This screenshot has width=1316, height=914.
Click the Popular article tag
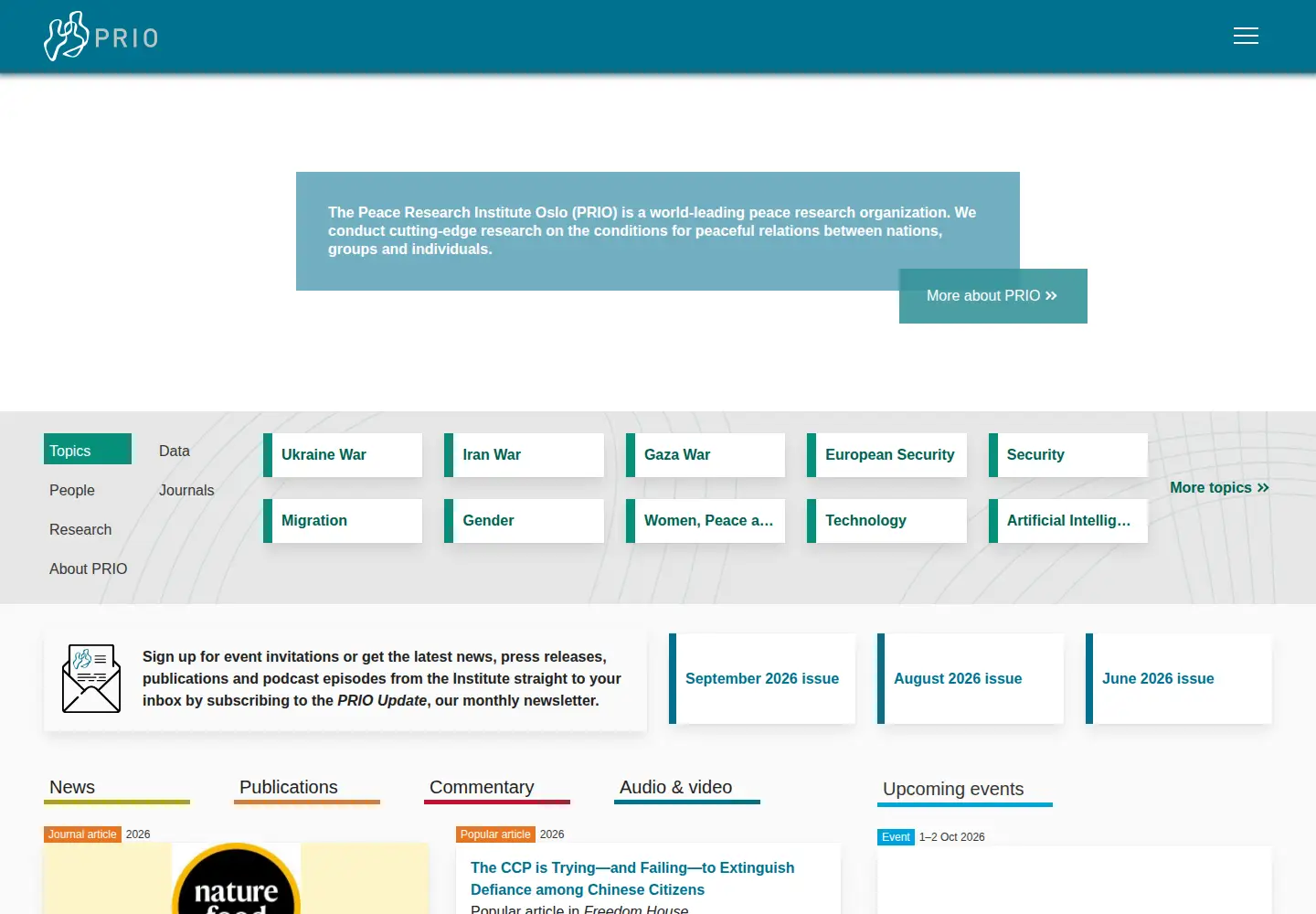click(495, 834)
